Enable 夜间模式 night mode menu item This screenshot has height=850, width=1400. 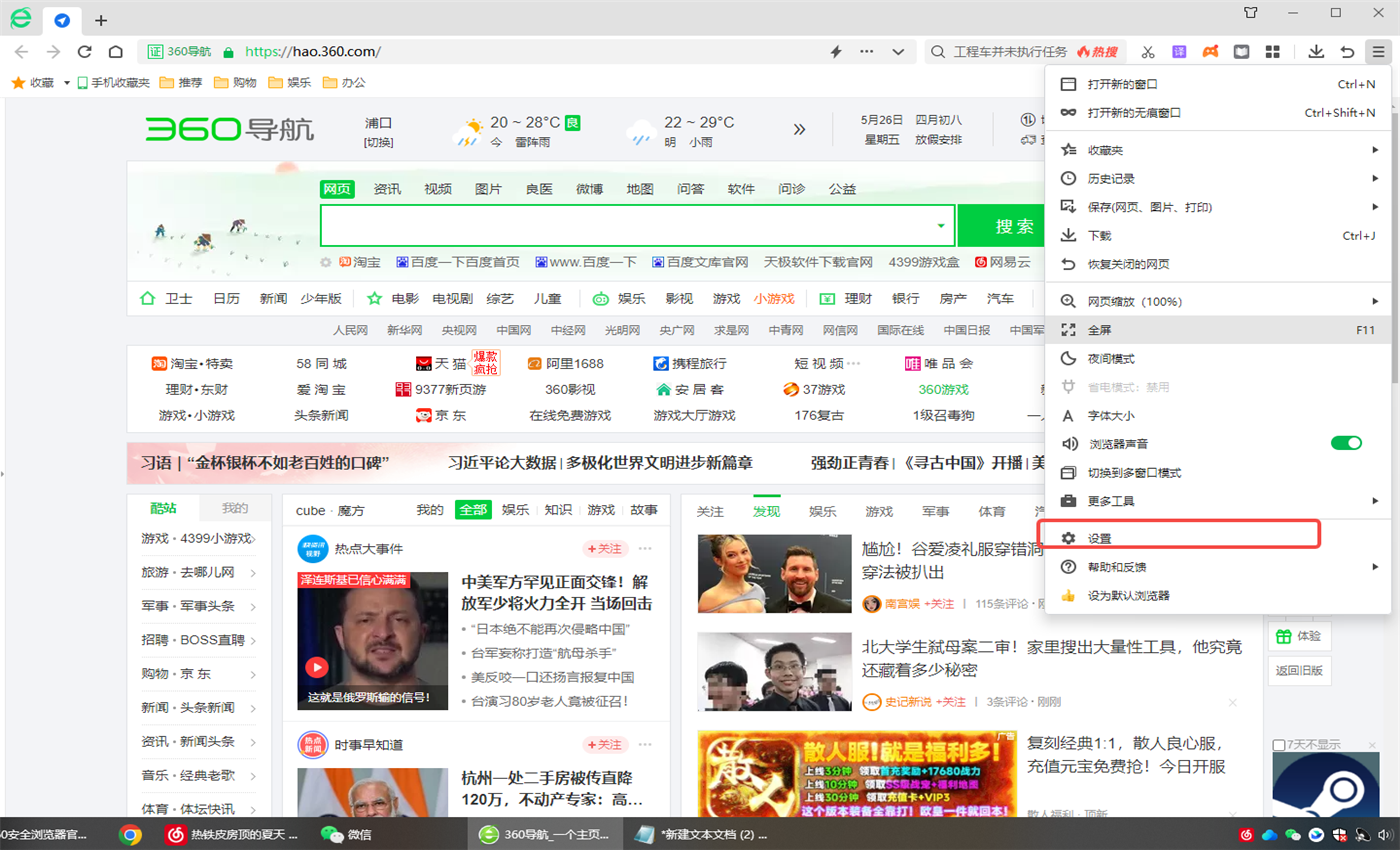[x=1218, y=358]
